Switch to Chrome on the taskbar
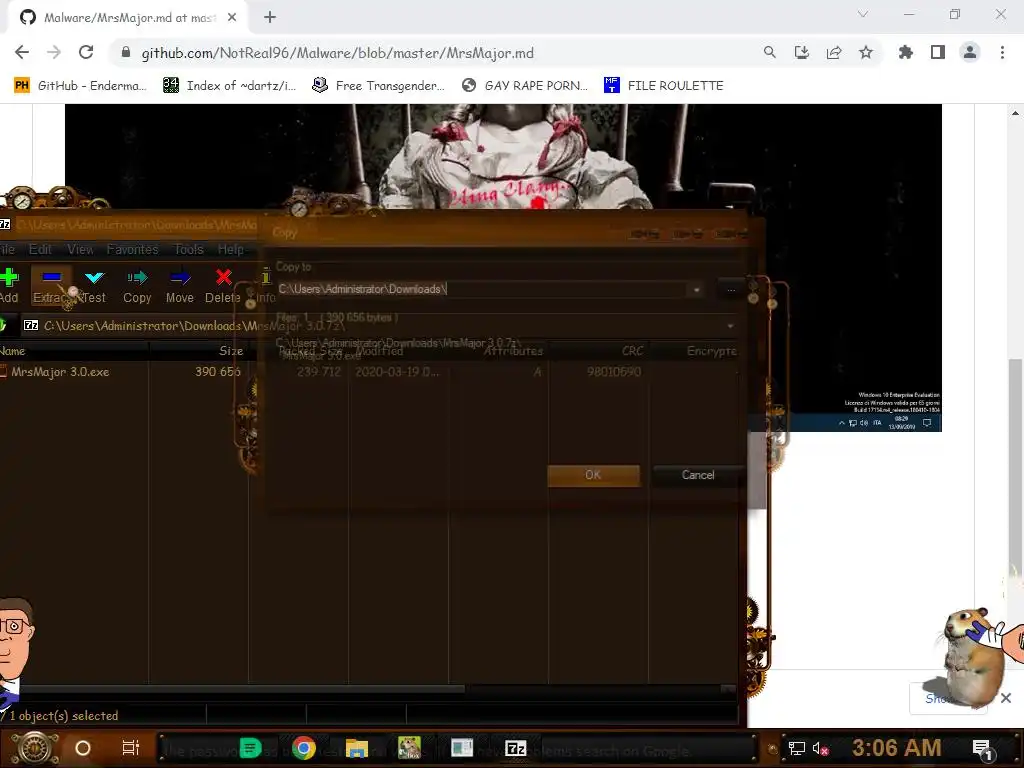1024x768 pixels. (x=304, y=748)
